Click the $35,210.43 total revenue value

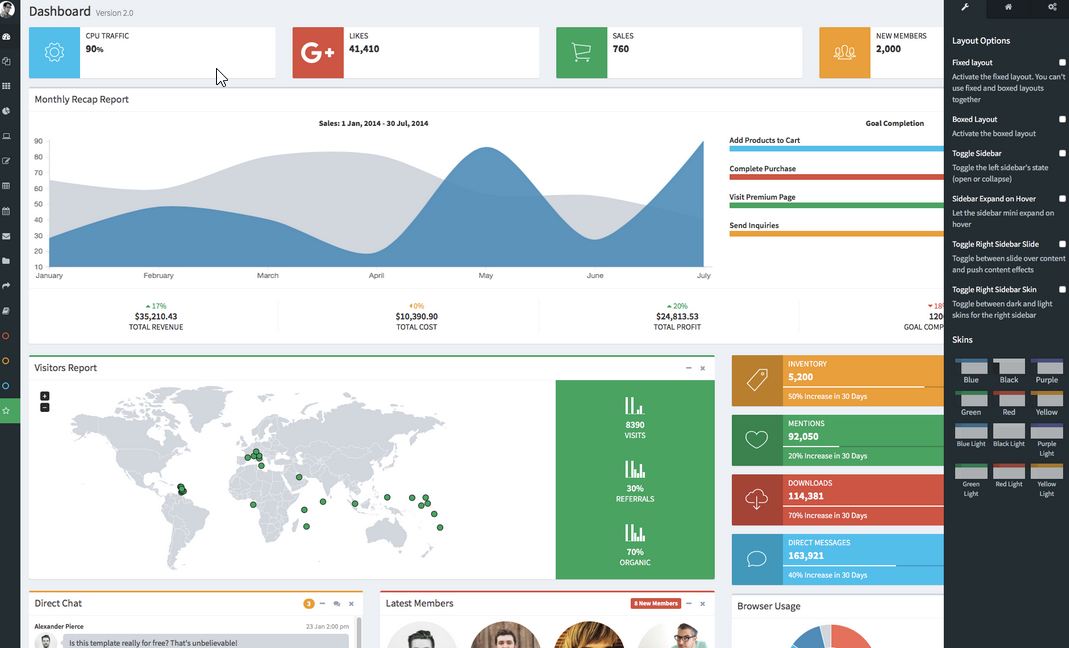click(x=156, y=316)
